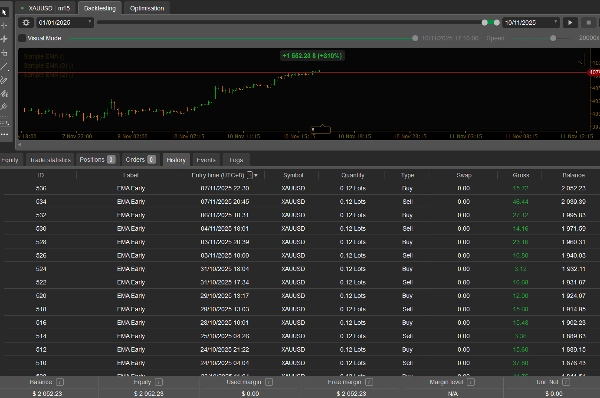Viewport: 600px width, 398px height.
Task: Click the info icon beside Unr. Net
Action: coord(566,382)
